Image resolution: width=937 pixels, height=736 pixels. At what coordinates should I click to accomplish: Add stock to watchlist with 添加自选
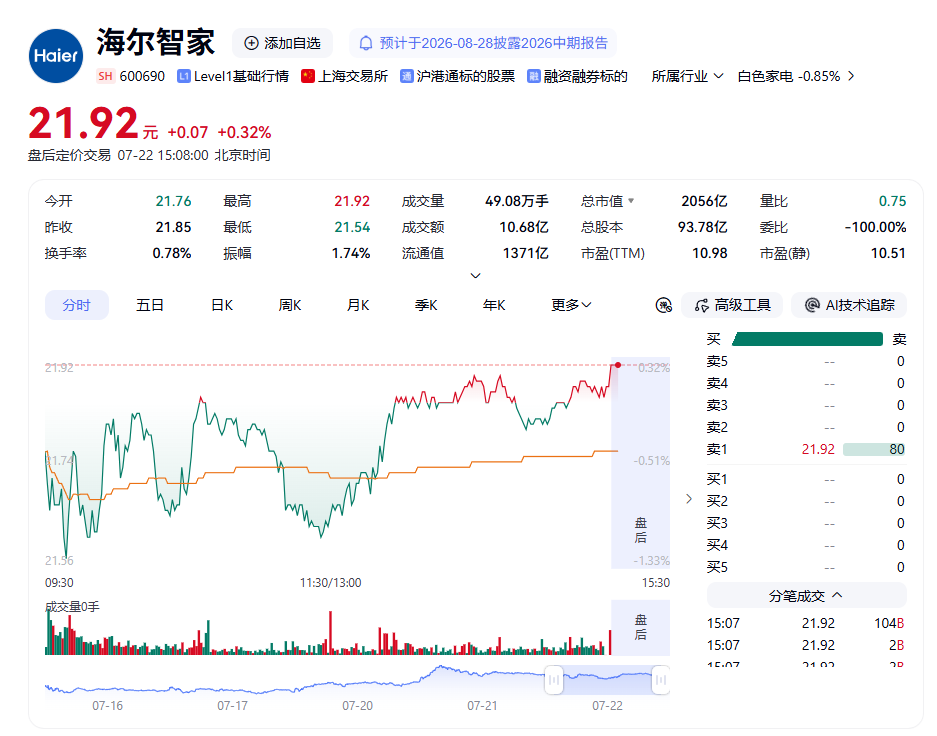tap(283, 43)
